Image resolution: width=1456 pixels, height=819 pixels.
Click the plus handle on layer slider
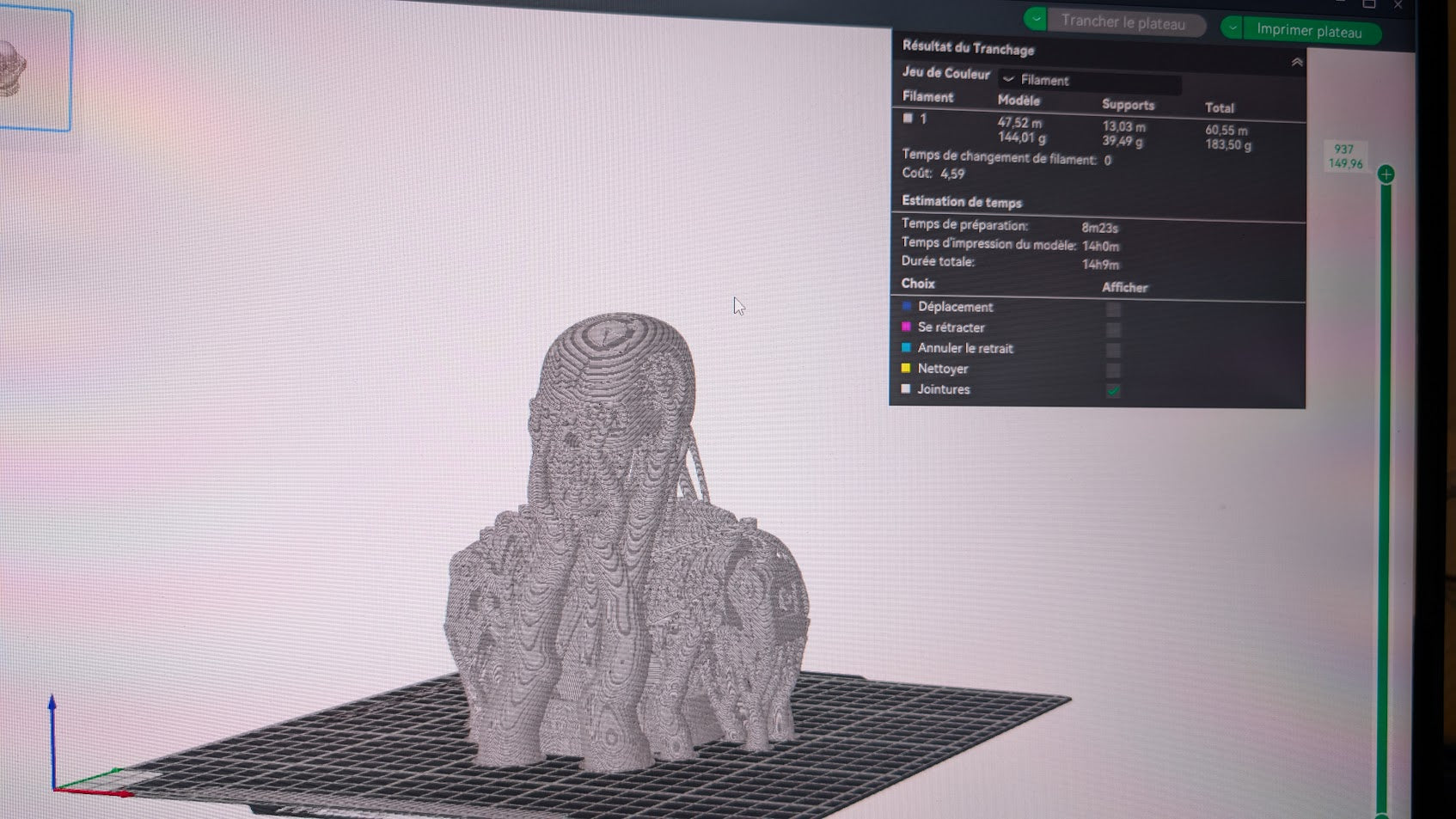point(1386,174)
